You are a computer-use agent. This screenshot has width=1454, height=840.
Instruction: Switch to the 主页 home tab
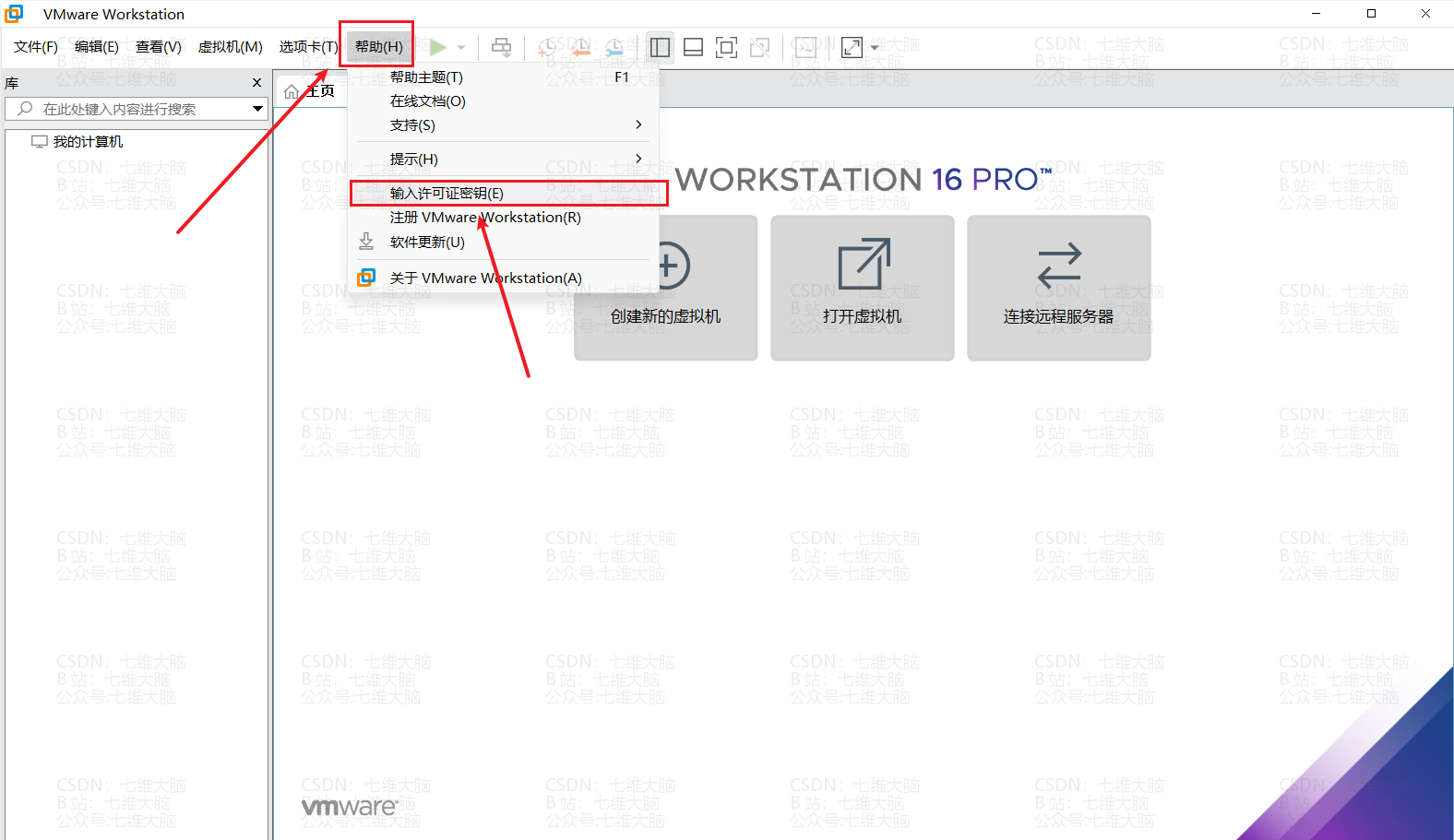(x=310, y=90)
